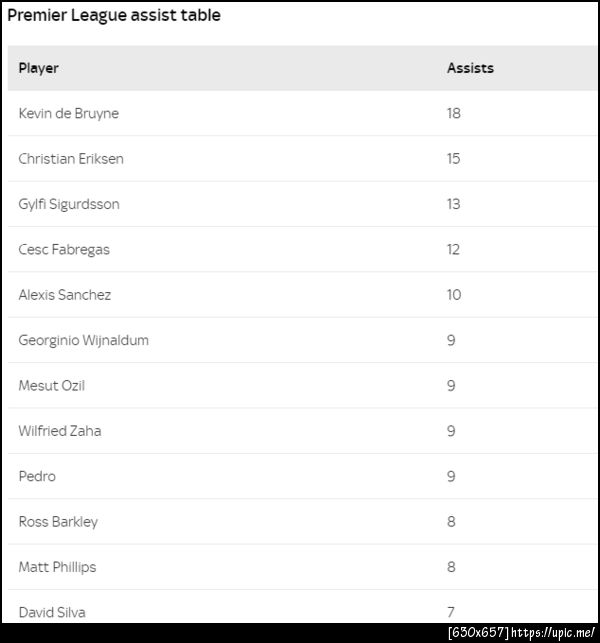600x643 pixels.
Task: Select Georginio Wijnaldum's name
Action: [83, 340]
